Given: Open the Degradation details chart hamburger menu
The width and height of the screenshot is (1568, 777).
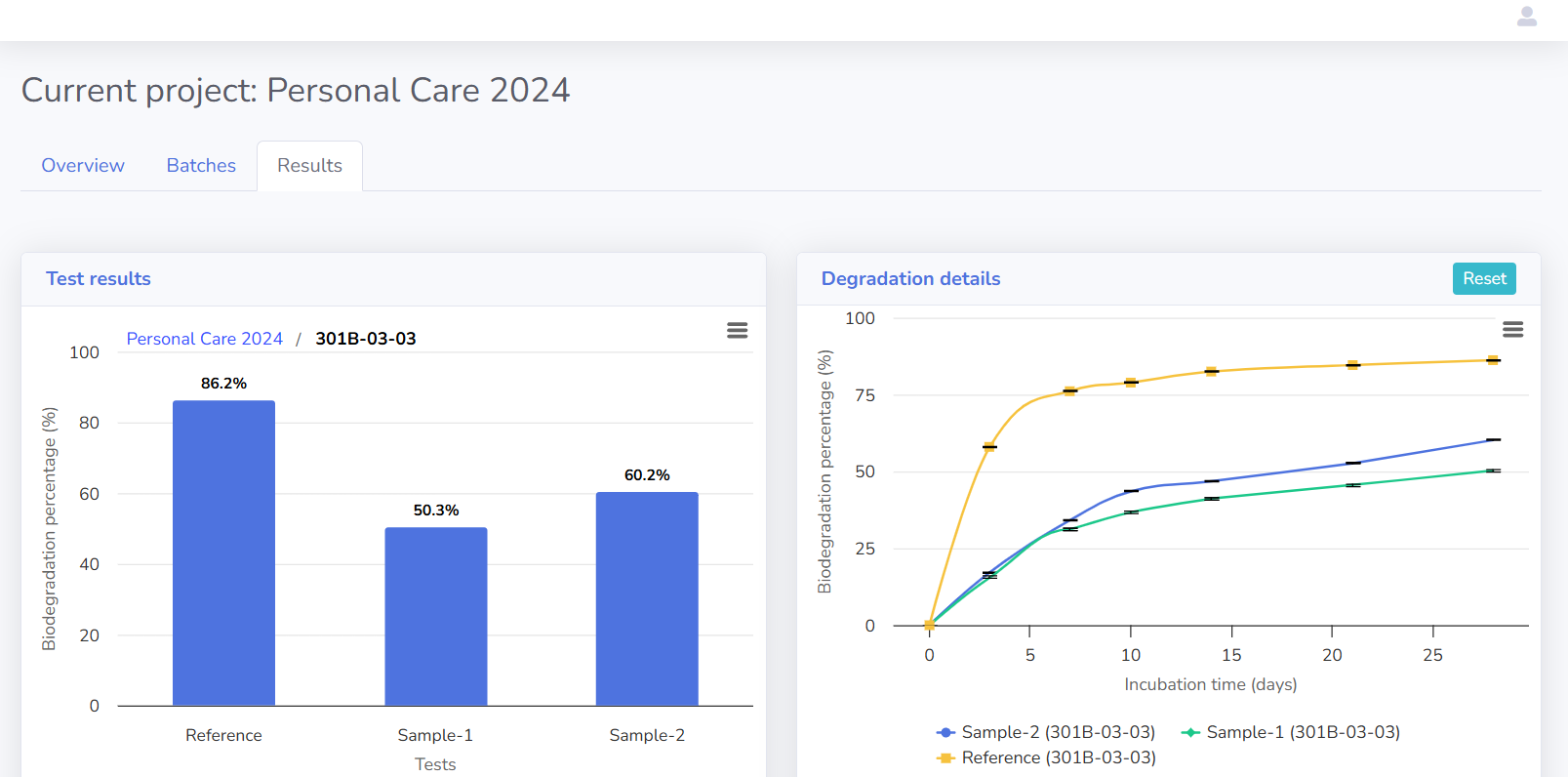Looking at the screenshot, I should (1513, 330).
